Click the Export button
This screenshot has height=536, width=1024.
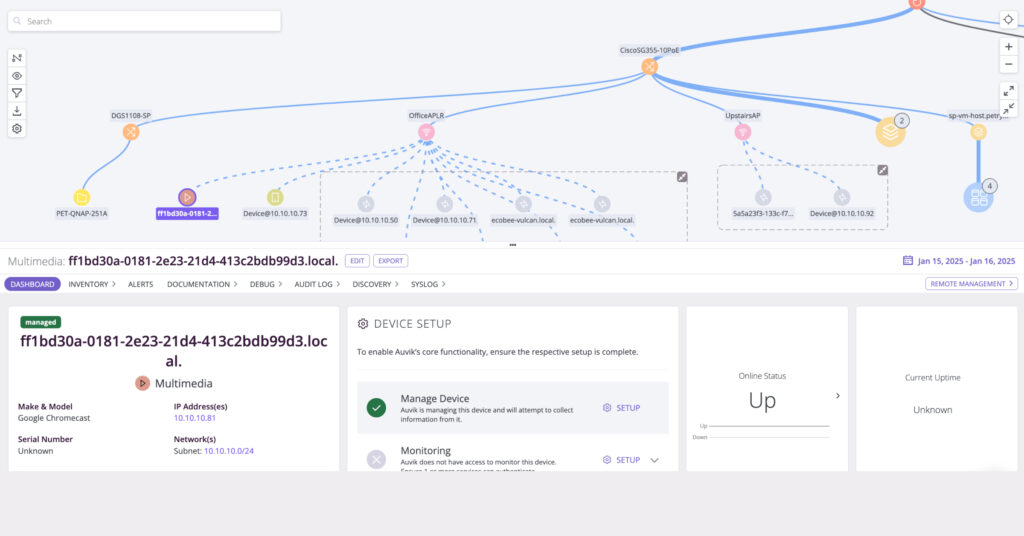point(391,260)
